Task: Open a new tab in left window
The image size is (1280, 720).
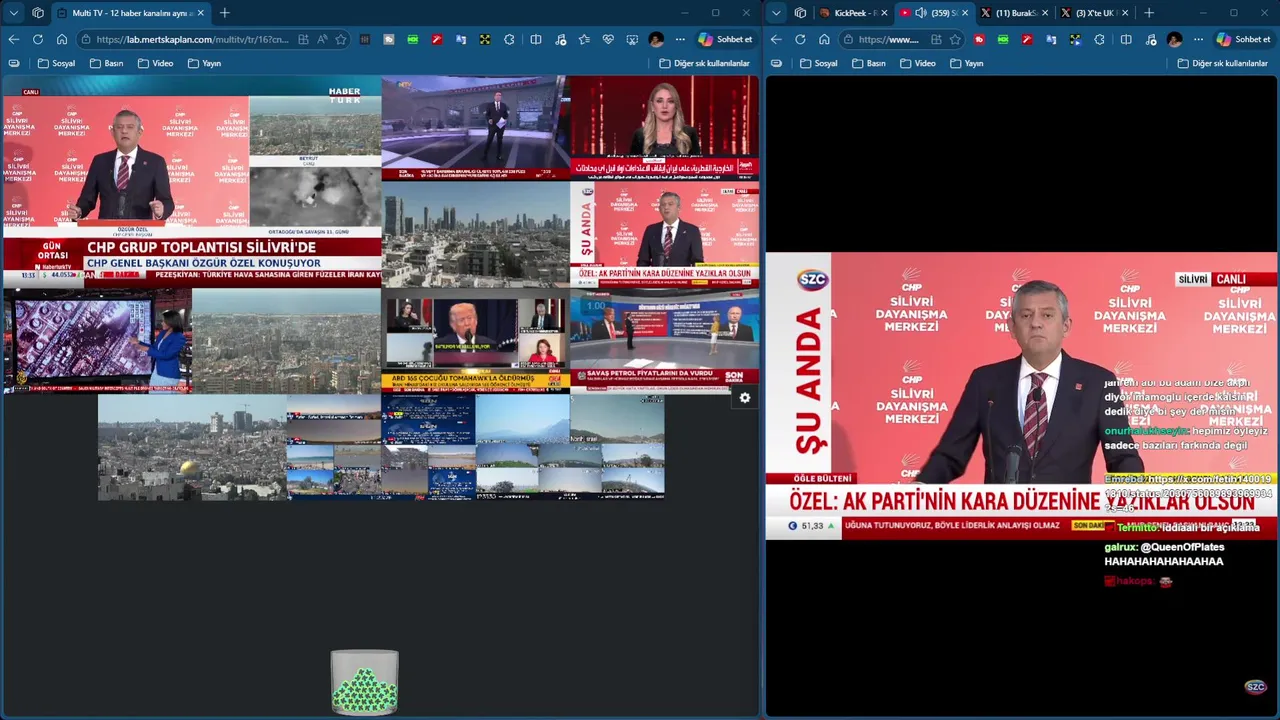Action: coord(224,13)
